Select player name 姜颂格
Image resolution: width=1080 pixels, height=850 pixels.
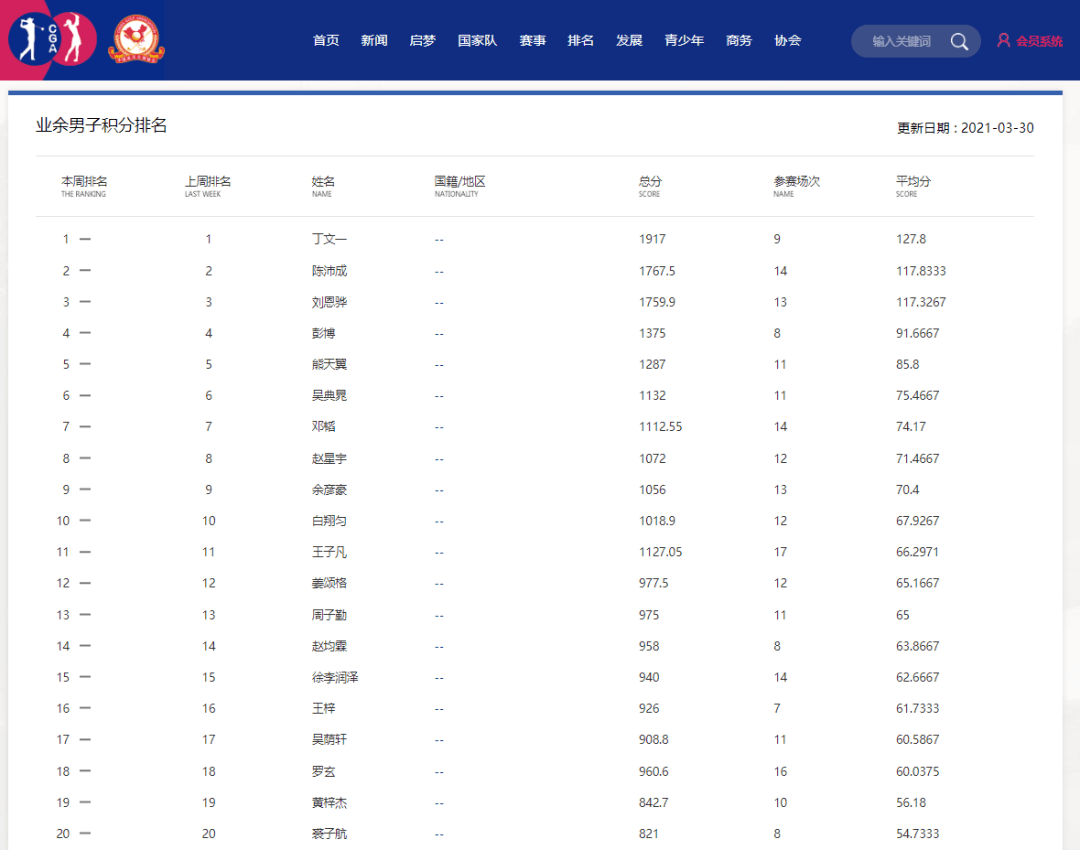329,583
